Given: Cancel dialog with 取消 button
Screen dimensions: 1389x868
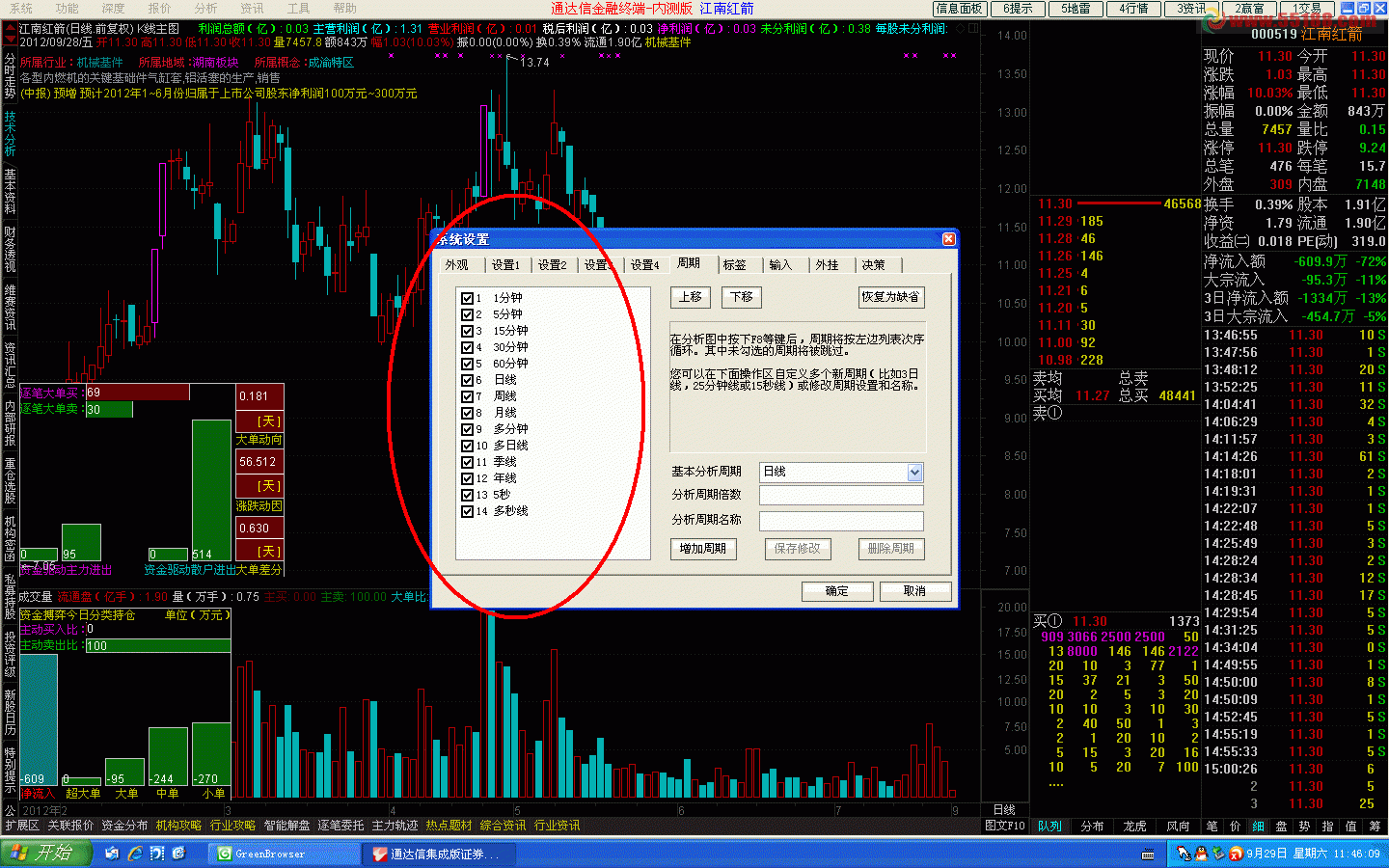Looking at the screenshot, I should click(x=915, y=591).
